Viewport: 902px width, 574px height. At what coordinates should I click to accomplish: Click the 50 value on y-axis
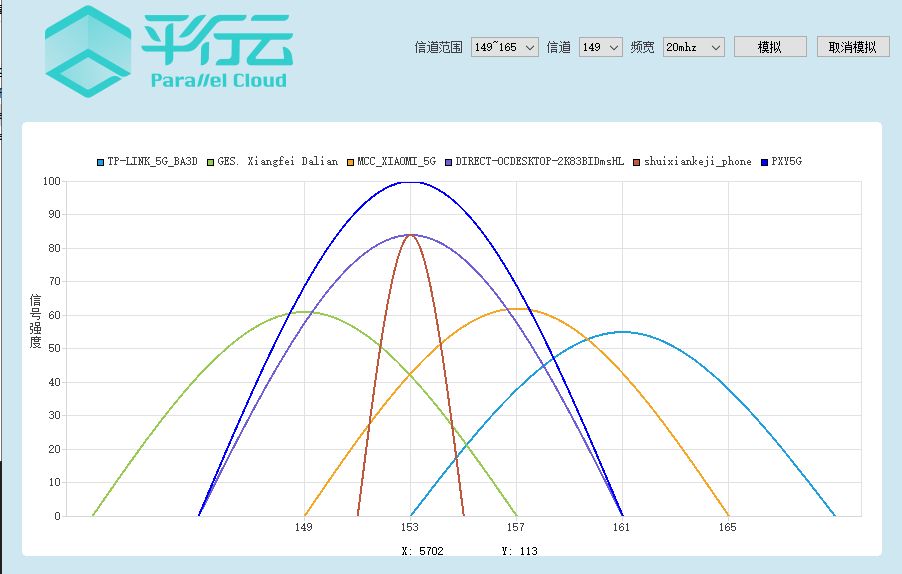tap(55, 349)
